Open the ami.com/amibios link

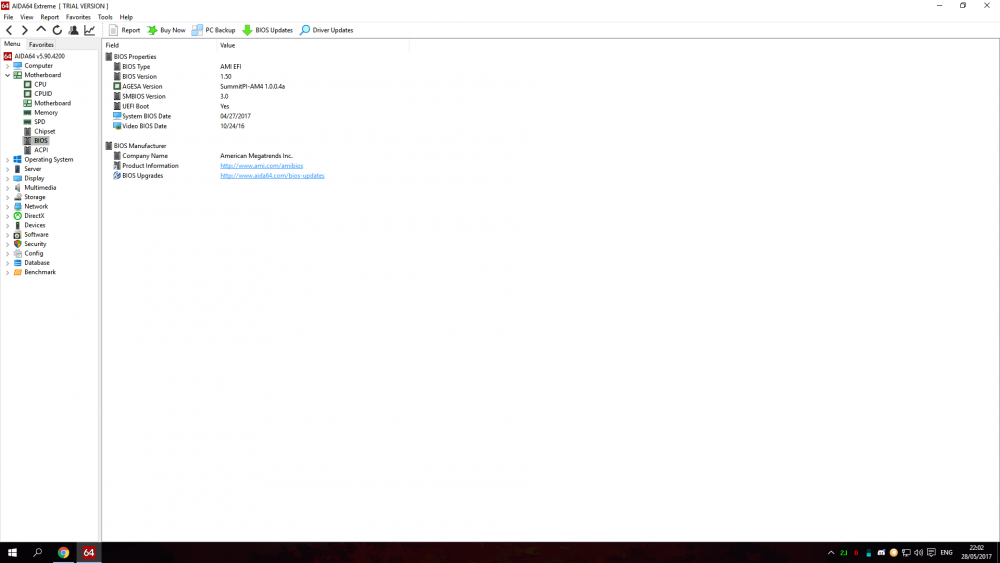(x=261, y=166)
